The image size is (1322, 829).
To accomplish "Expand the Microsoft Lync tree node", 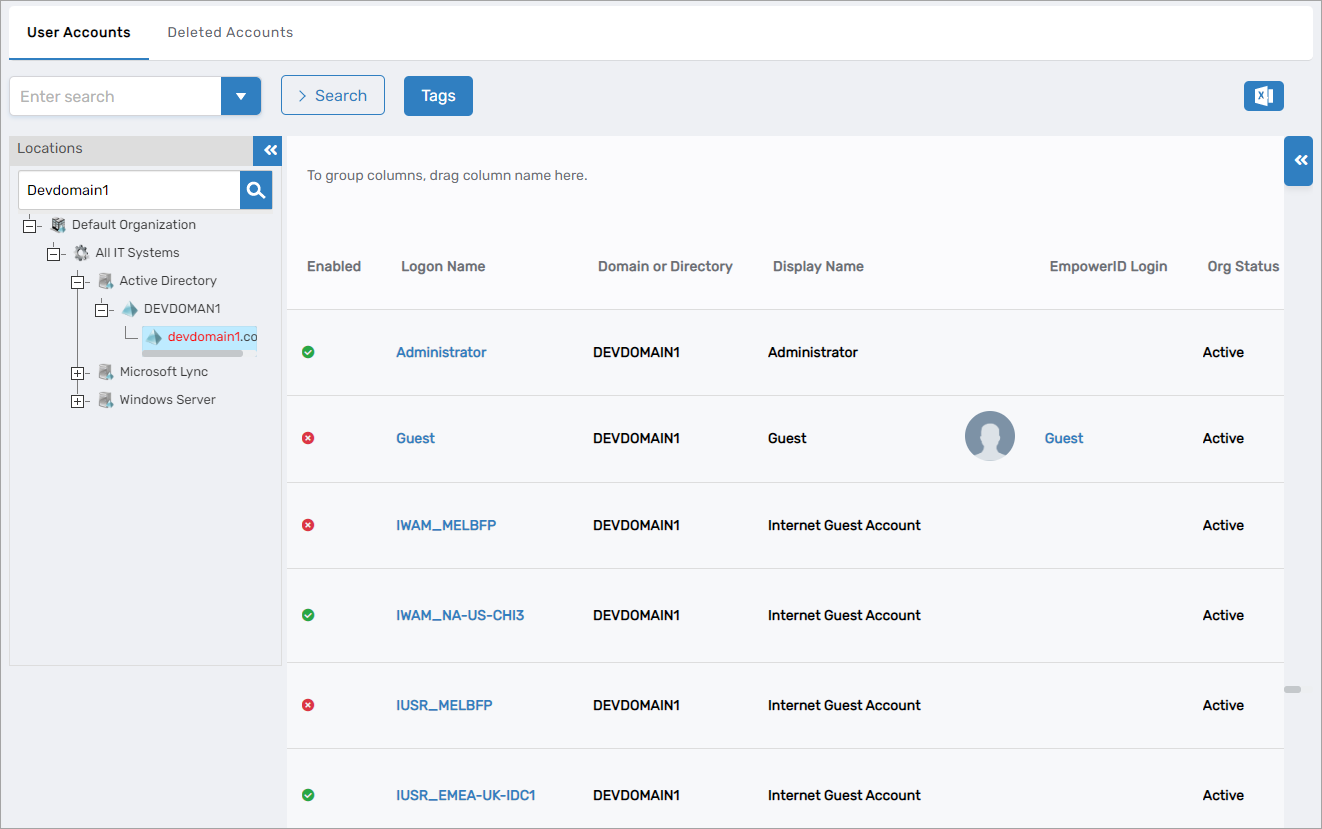I will point(77,373).
